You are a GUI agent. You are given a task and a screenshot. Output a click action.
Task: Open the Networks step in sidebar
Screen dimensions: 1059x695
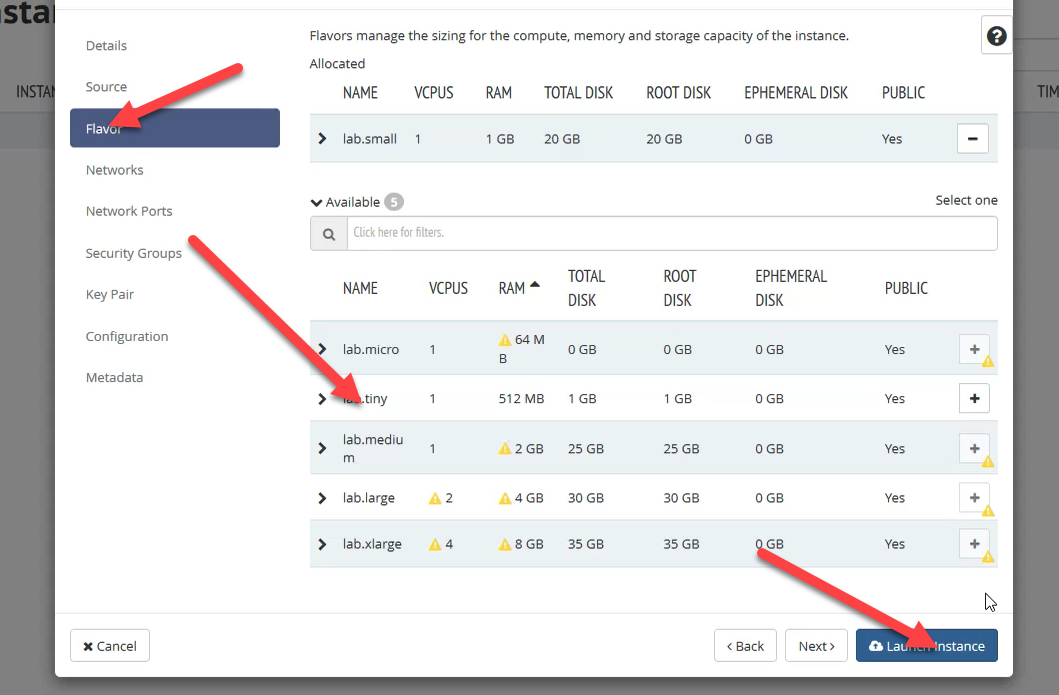(114, 170)
